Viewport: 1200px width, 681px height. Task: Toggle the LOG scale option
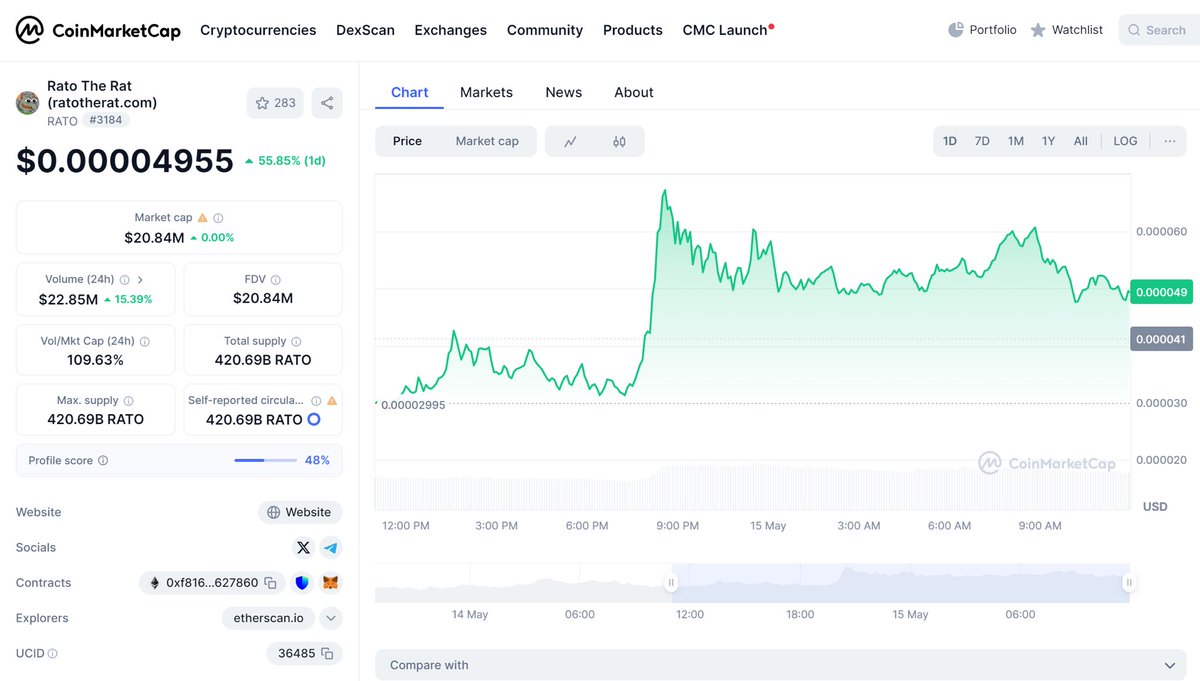coord(1125,141)
